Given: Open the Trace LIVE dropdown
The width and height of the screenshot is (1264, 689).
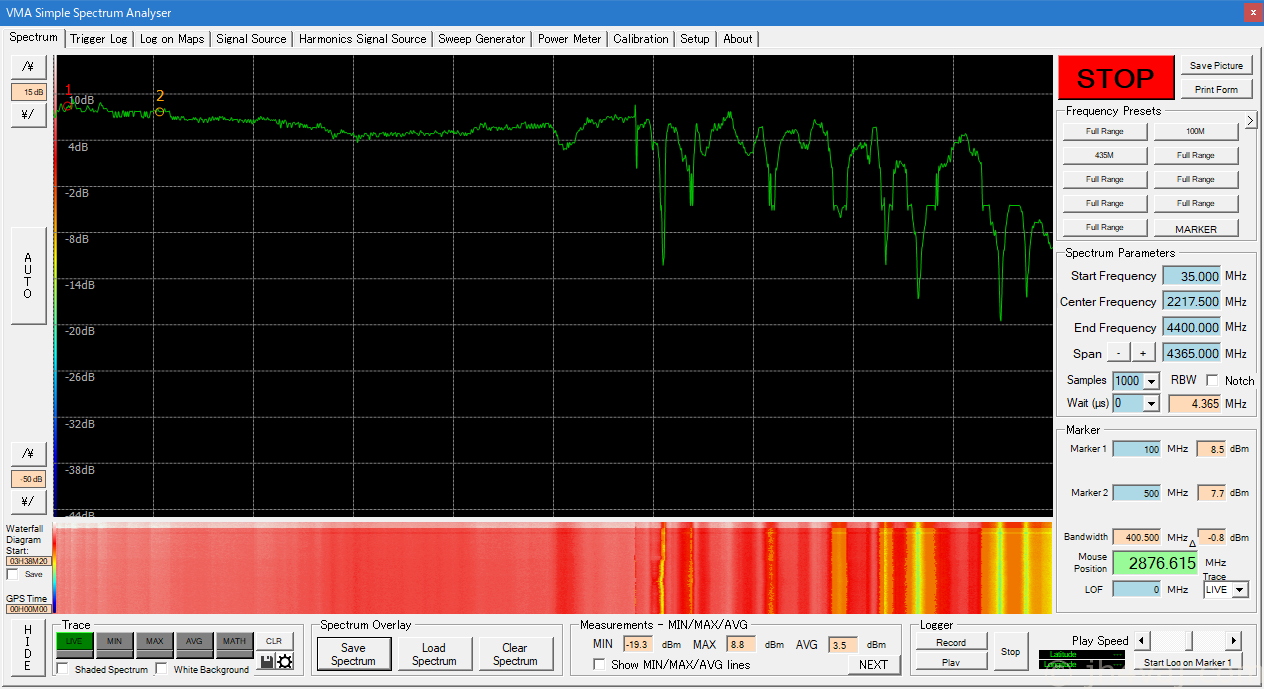Looking at the screenshot, I should 1241,590.
